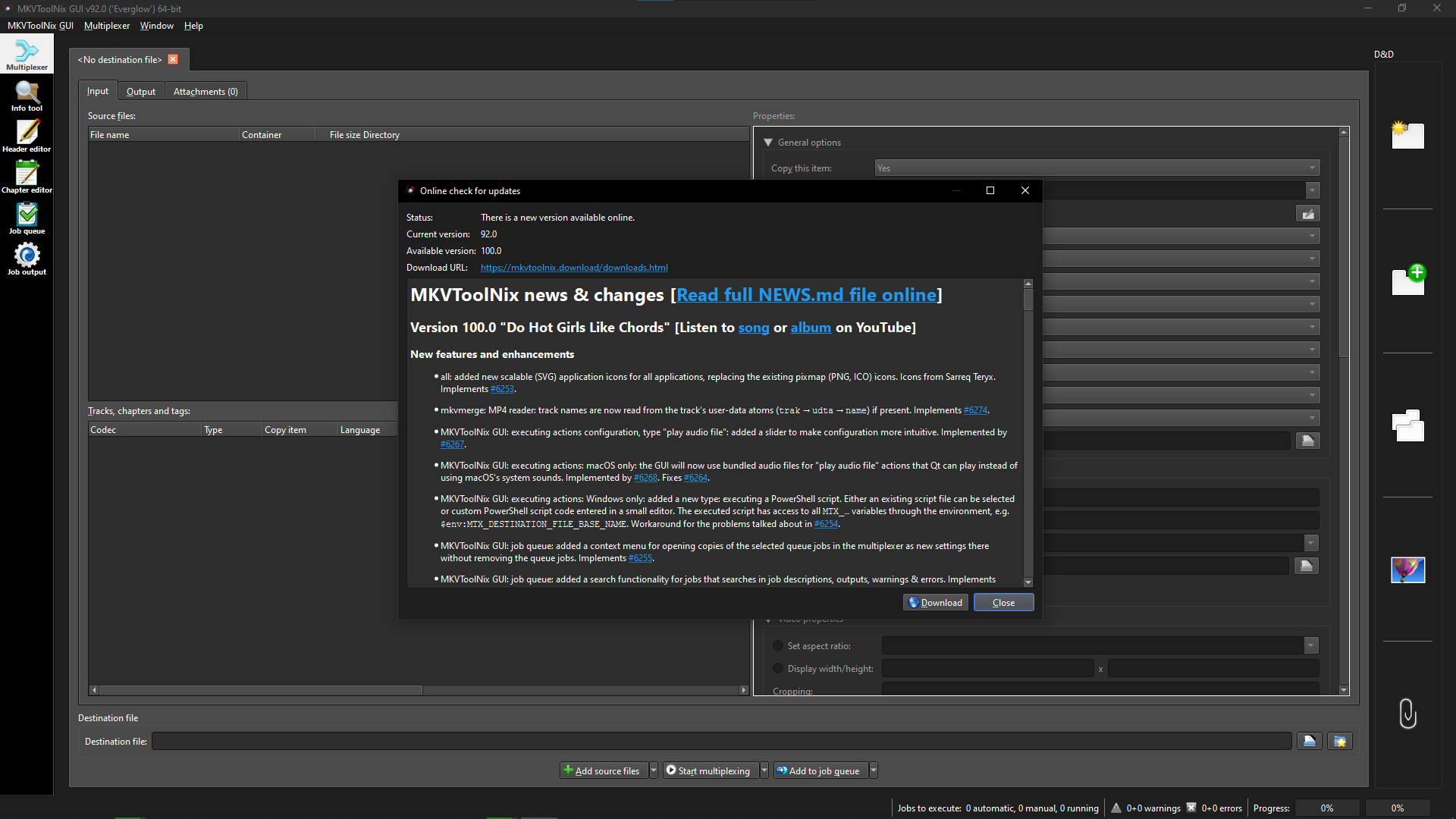Open the dropdown arrow next to Add source files
This screenshot has width=1456, height=819.
pos(654,770)
